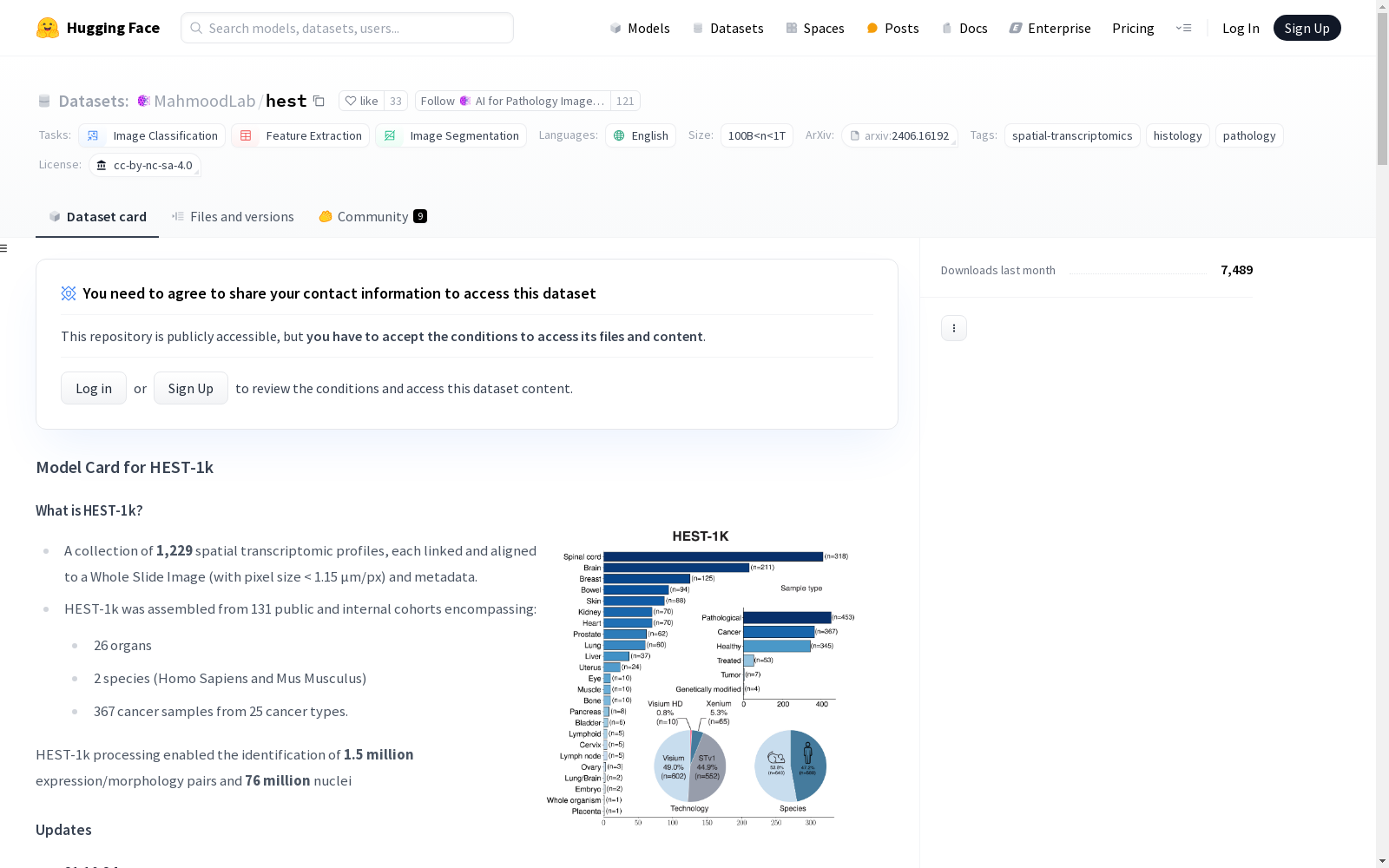Click the page vertical scrollbar
This screenshot has height=868, width=1389.
pos(1382,434)
